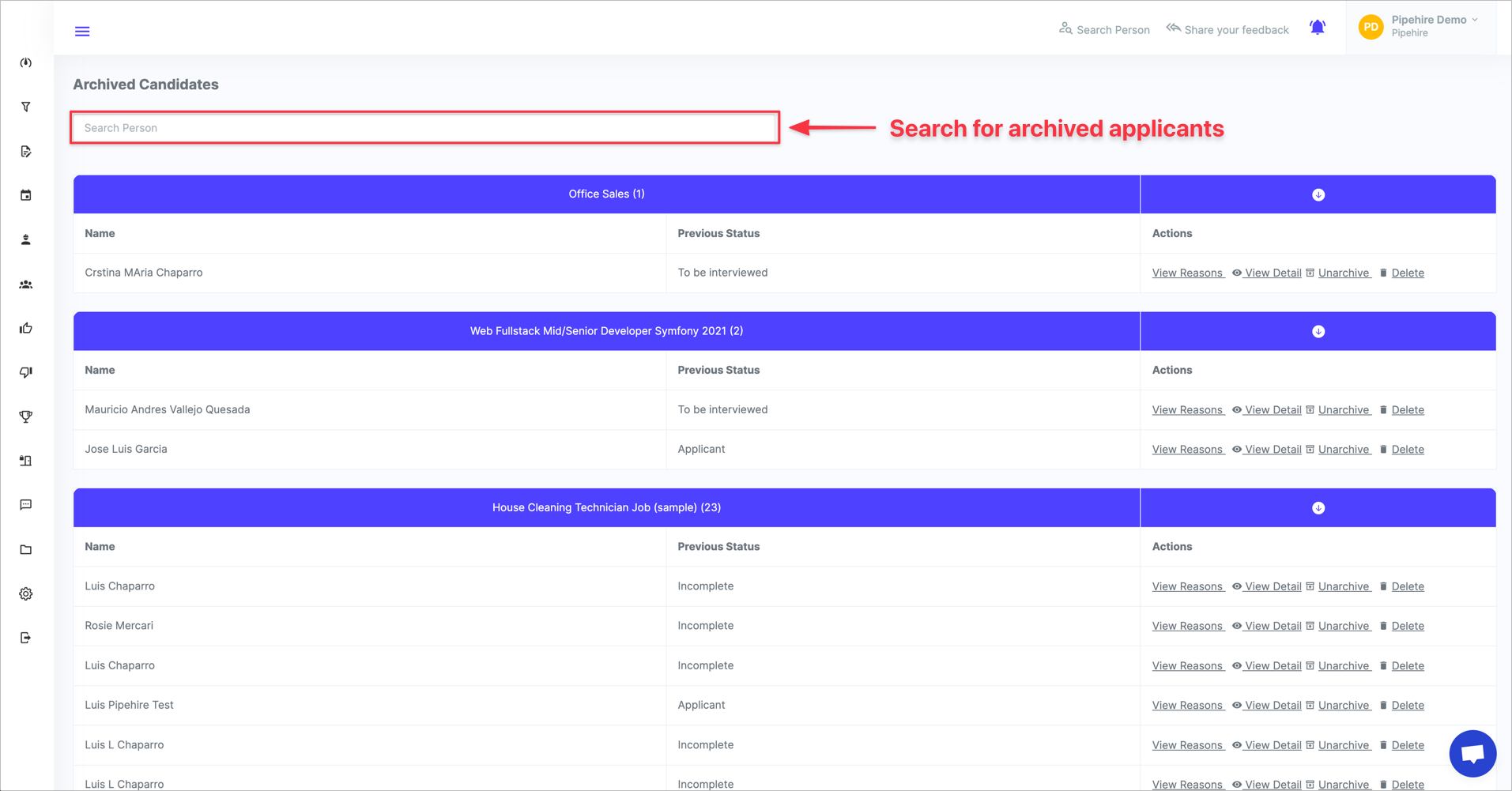Delete Jose Luis Garcia
This screenshot has height=791, width=1512.
[x=1401, y=450]
